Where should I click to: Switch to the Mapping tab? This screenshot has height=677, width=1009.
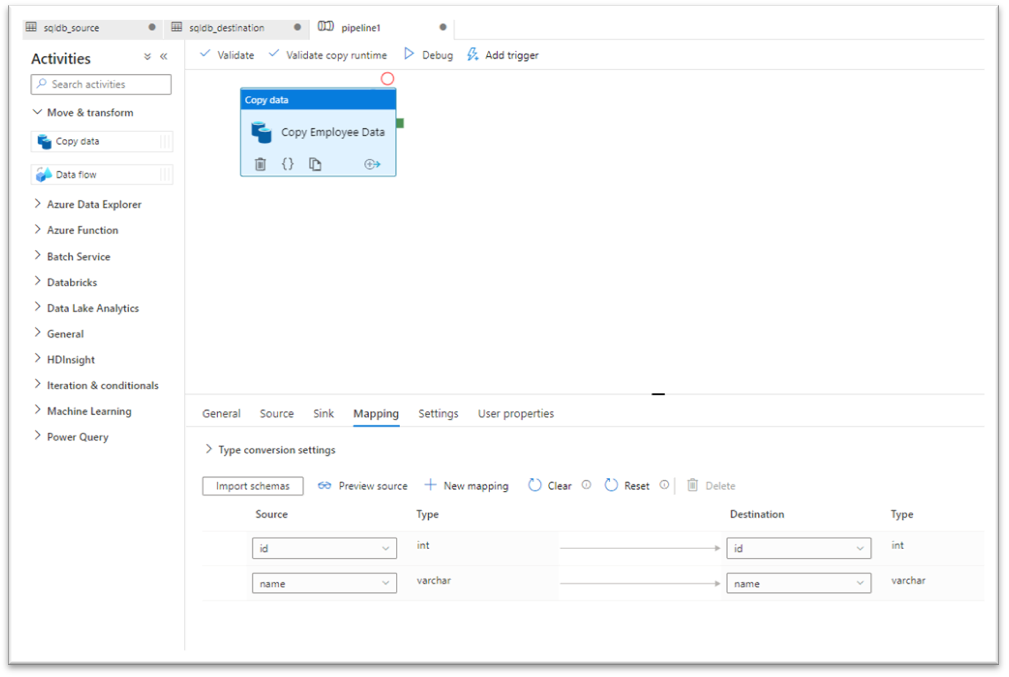click(375, 413)
